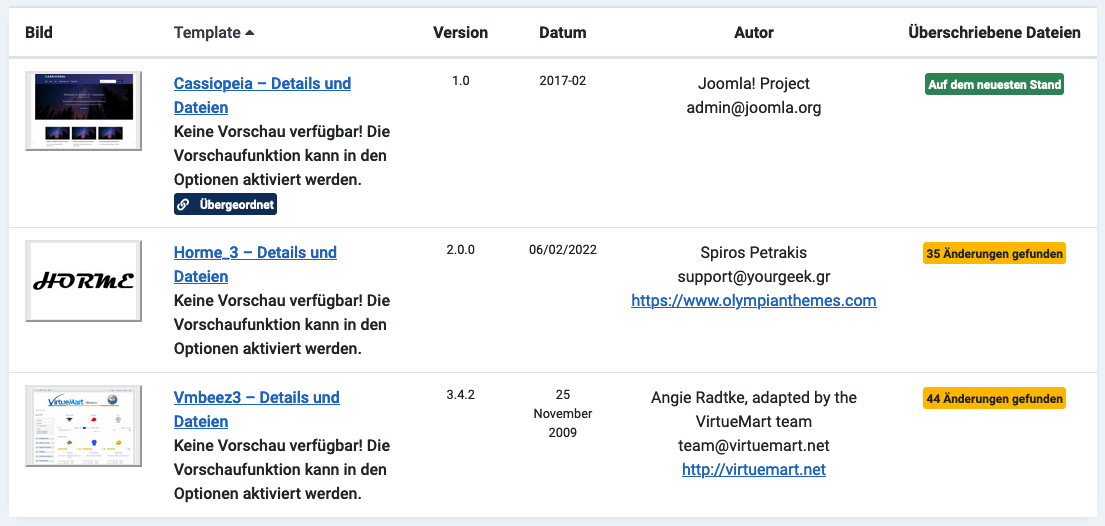Open Horme_3 – Details und Dateien link
1105x526 pixels.
(x=255, y=253)
